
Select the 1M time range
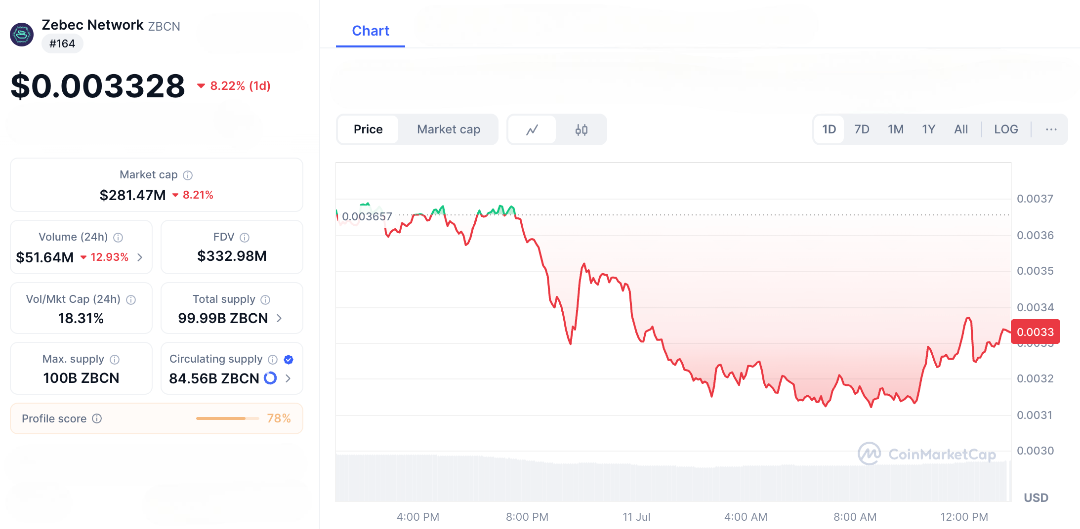coord(895,130)
